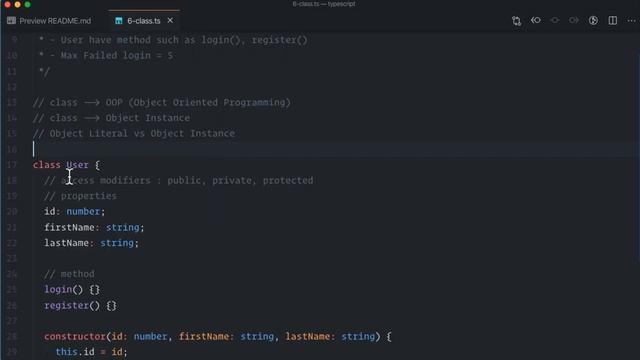Viewport: 640px width, 360px height.
Task: Select the 6-class.ts tab
Action: [x=144, y=21]
